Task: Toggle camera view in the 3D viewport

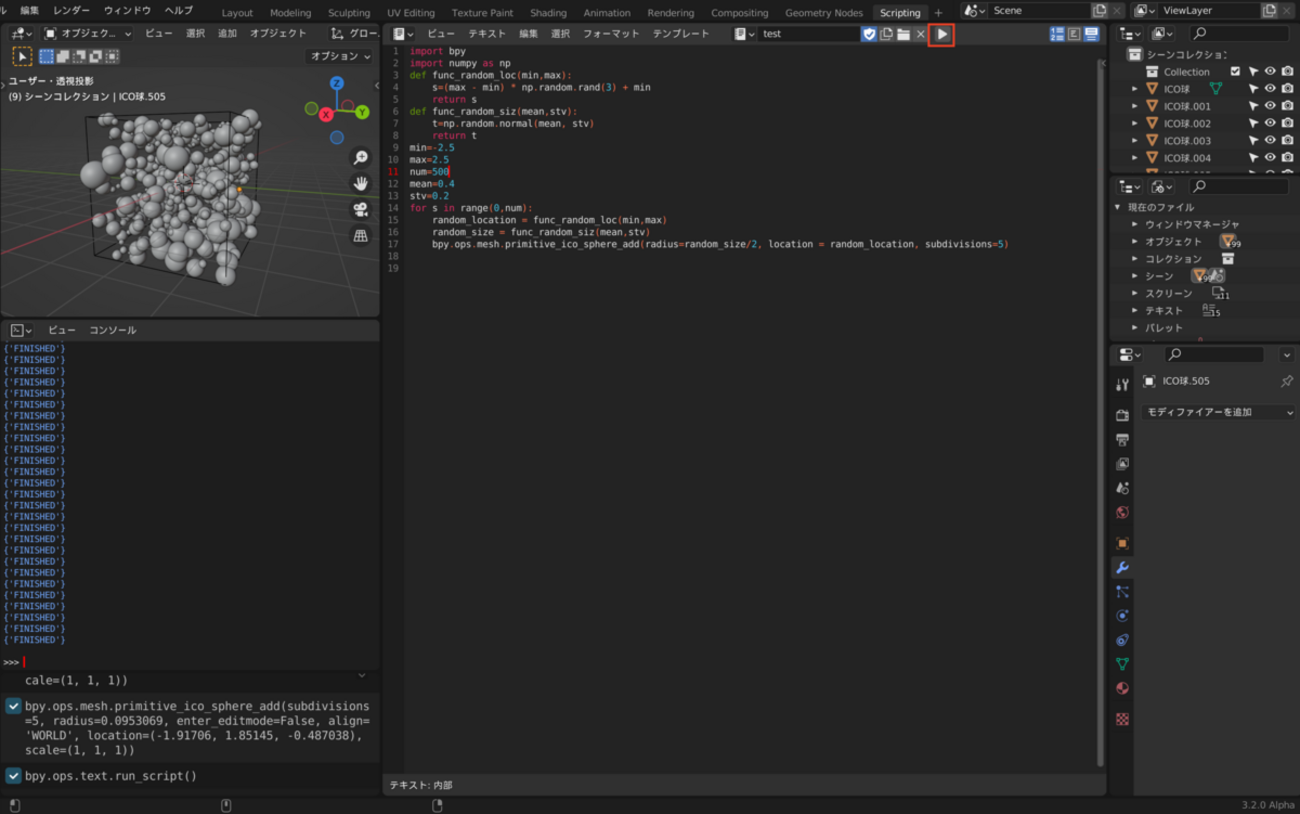Action: pos(360,210)
